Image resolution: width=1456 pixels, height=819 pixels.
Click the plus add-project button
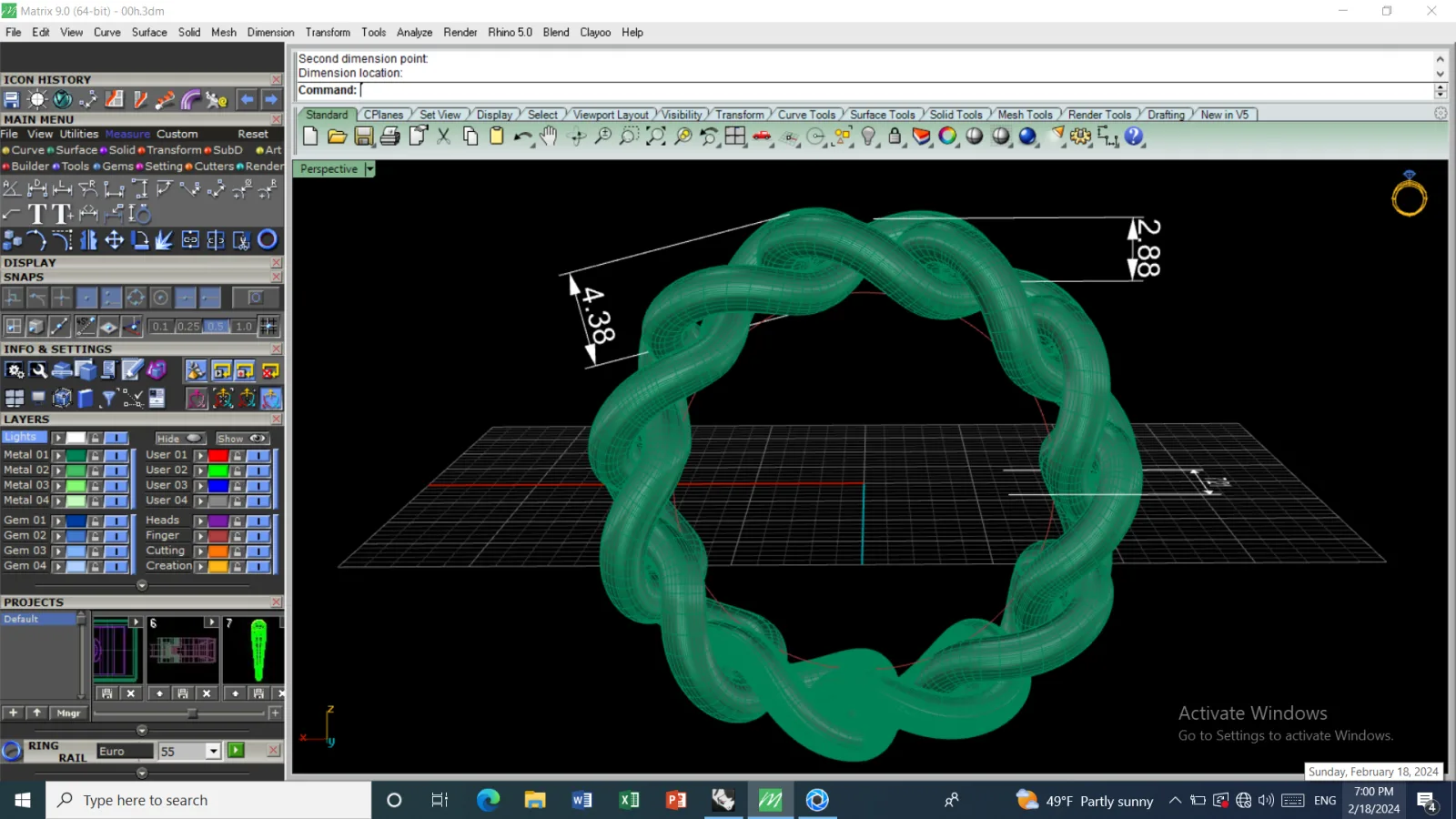pyautogui.click(x=13, y=713)
